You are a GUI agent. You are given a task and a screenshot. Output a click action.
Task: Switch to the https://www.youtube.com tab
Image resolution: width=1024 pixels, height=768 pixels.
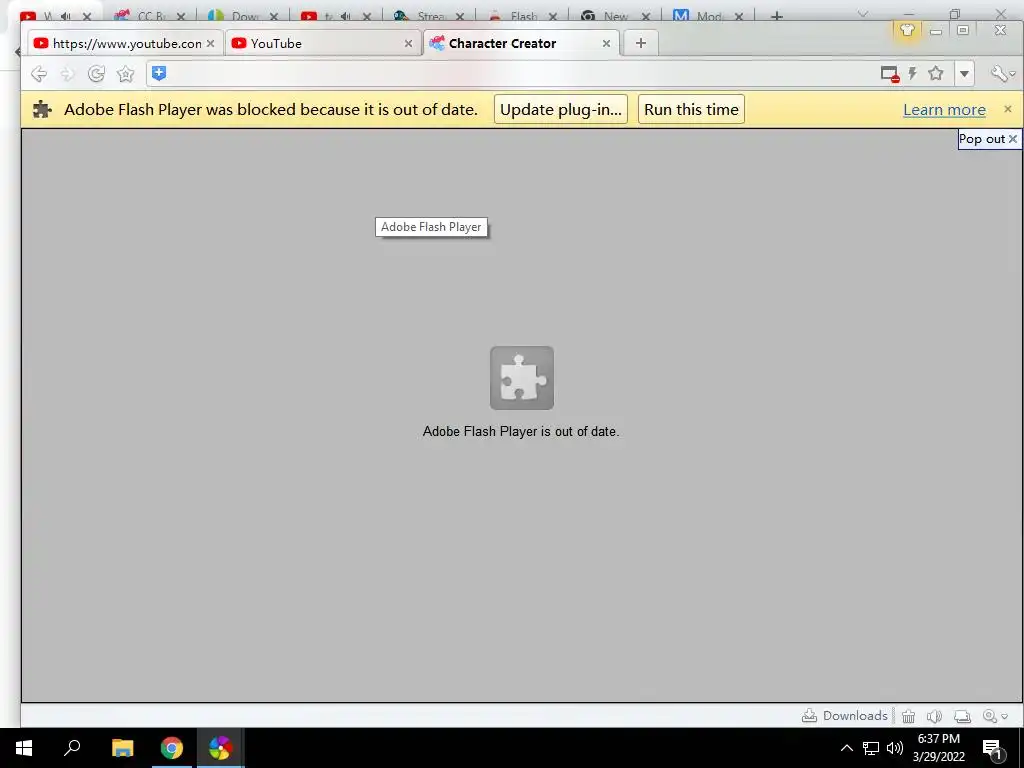tap(124, 43)
